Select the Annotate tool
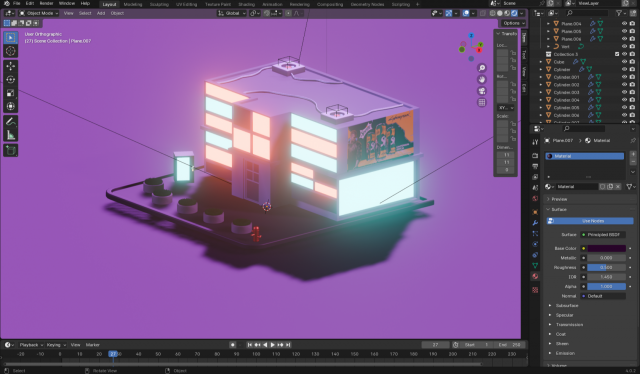 tap(11, 122)
